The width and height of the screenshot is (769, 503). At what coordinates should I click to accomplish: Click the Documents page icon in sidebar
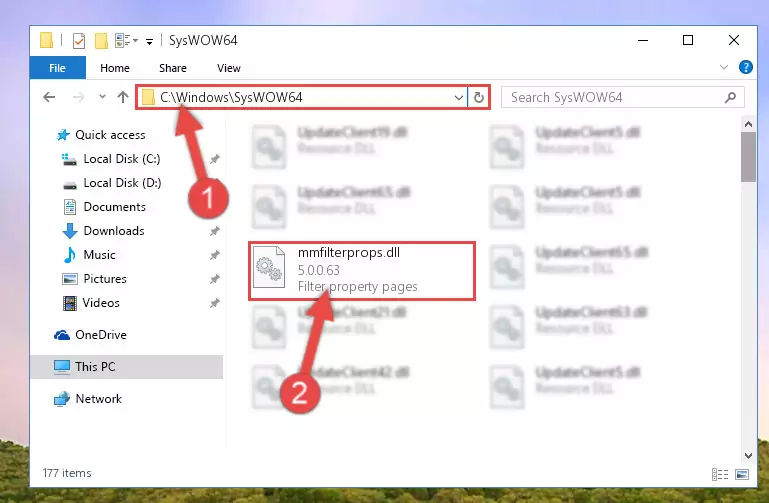[70, 207]
